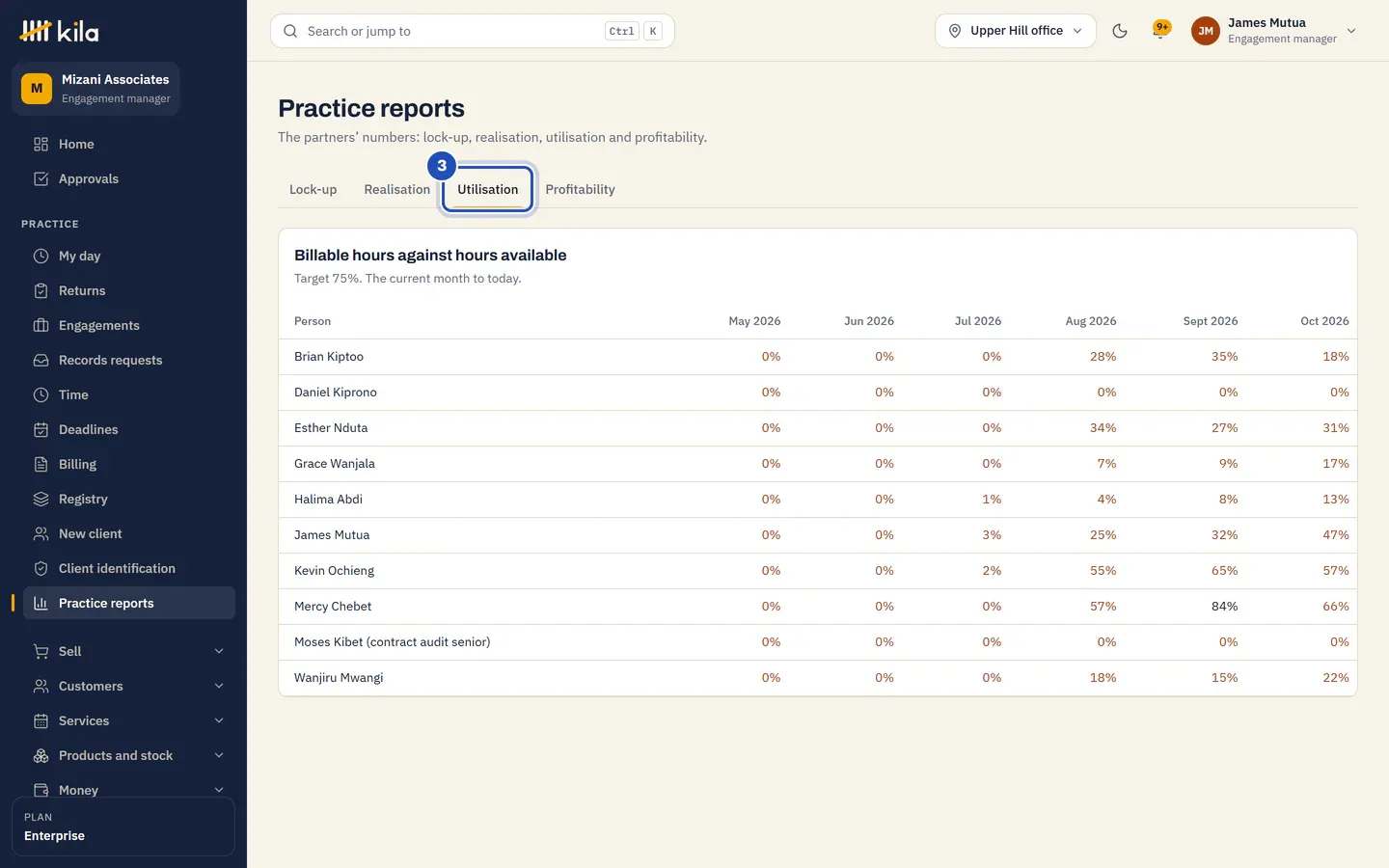Click the JM user avatar
The height and width of the screenshot is (868, 1389).
(1206, 31)
